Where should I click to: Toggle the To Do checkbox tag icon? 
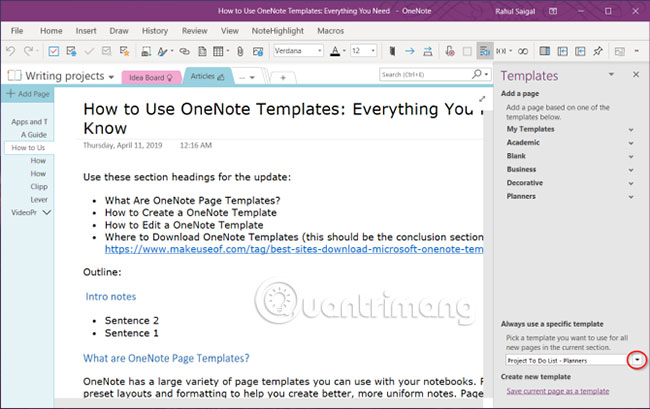pyautogui.click(x=53, y=51)
